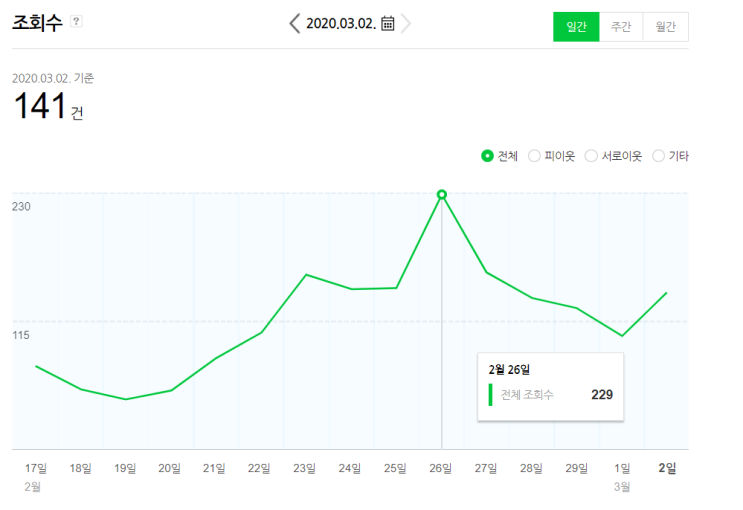Click the 19일 x-axis label
This screenshot has height=510, width=743.
coord(125,468)
